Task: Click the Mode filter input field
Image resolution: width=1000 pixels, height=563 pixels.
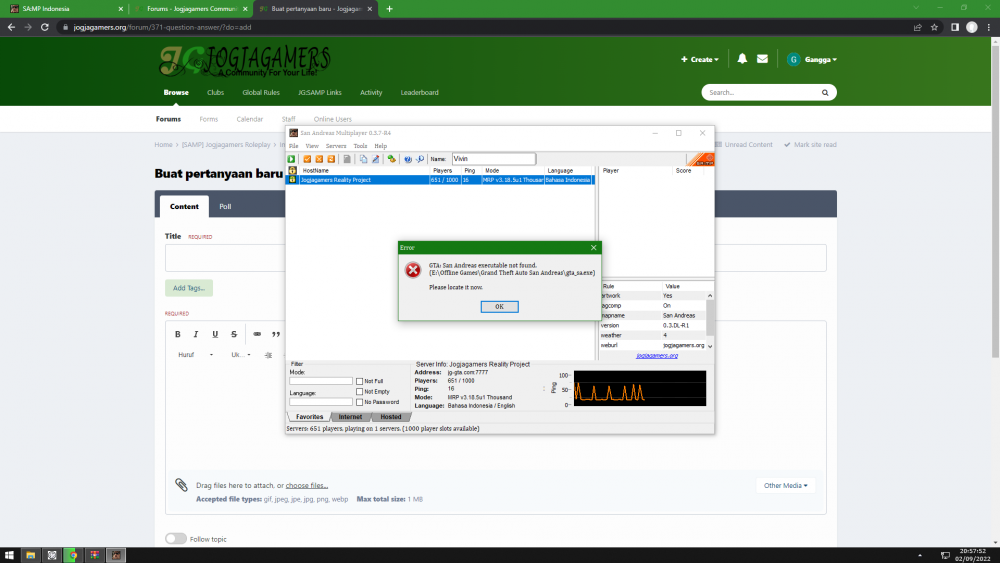Action: [x=321, y=381]
